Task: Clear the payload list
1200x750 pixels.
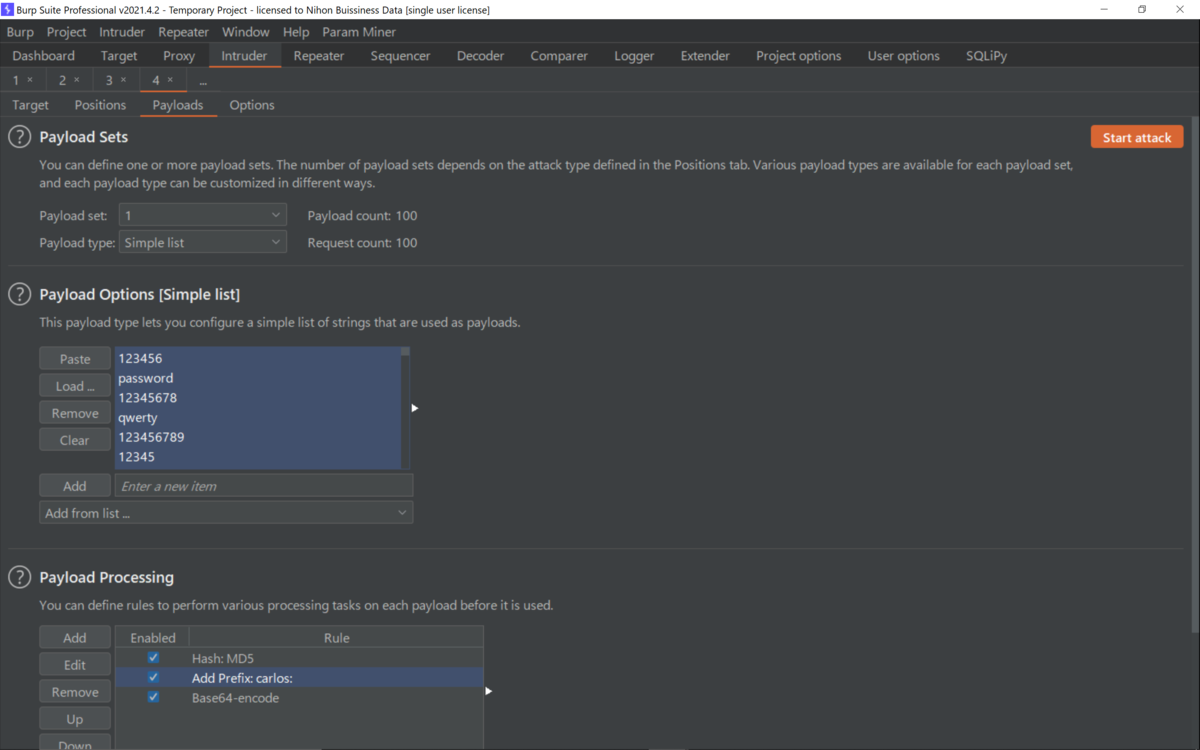Action: (75, 440)
